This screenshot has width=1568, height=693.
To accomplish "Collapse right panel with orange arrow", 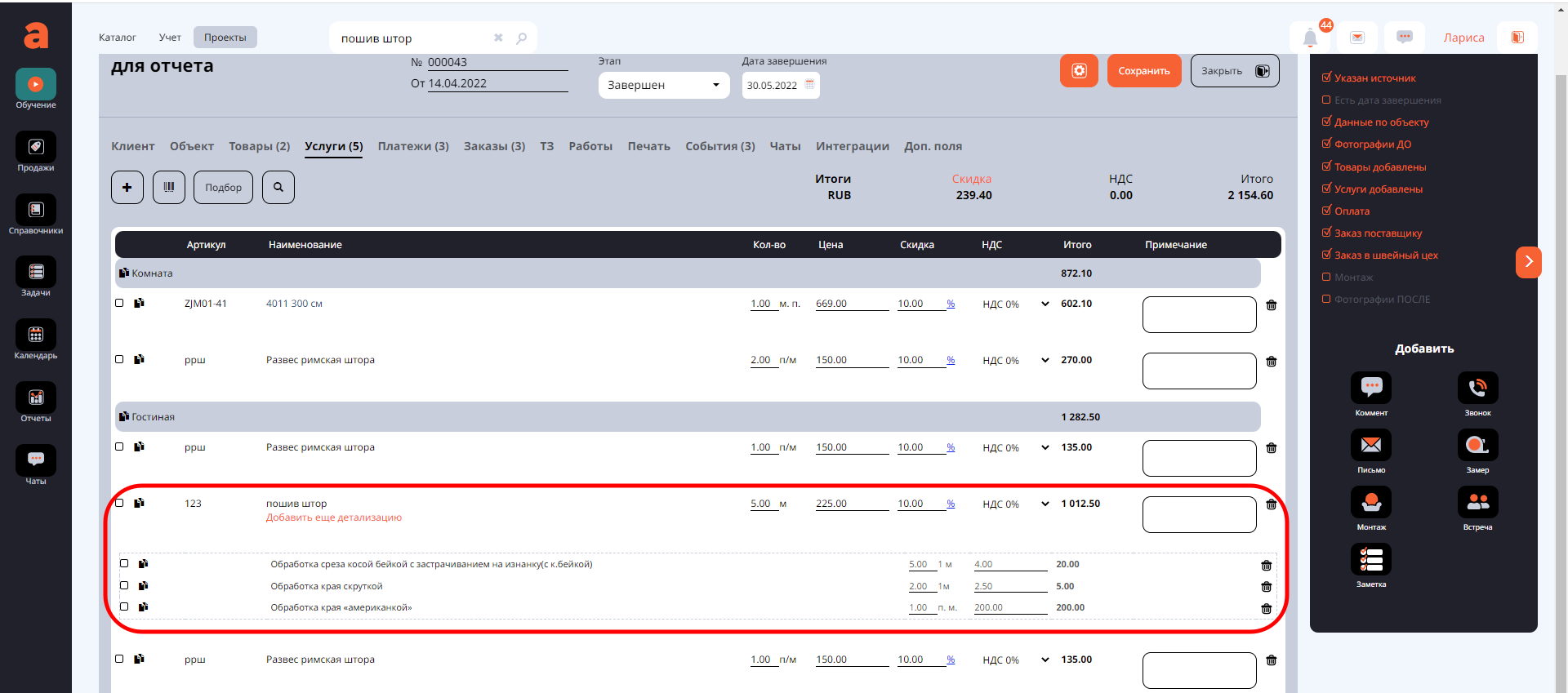I will tap(1528, 262).
